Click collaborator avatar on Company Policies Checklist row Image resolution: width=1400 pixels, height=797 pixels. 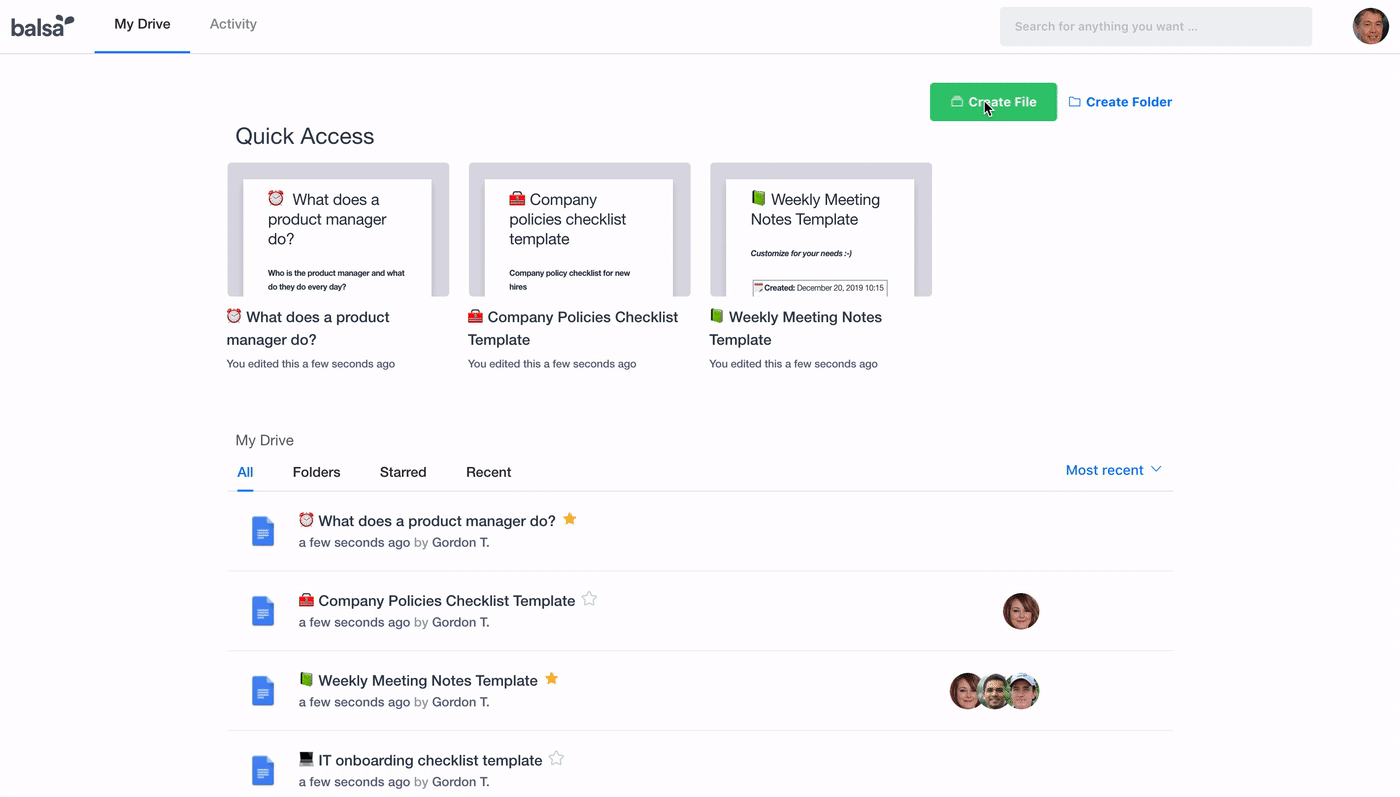coord(1021,611)
